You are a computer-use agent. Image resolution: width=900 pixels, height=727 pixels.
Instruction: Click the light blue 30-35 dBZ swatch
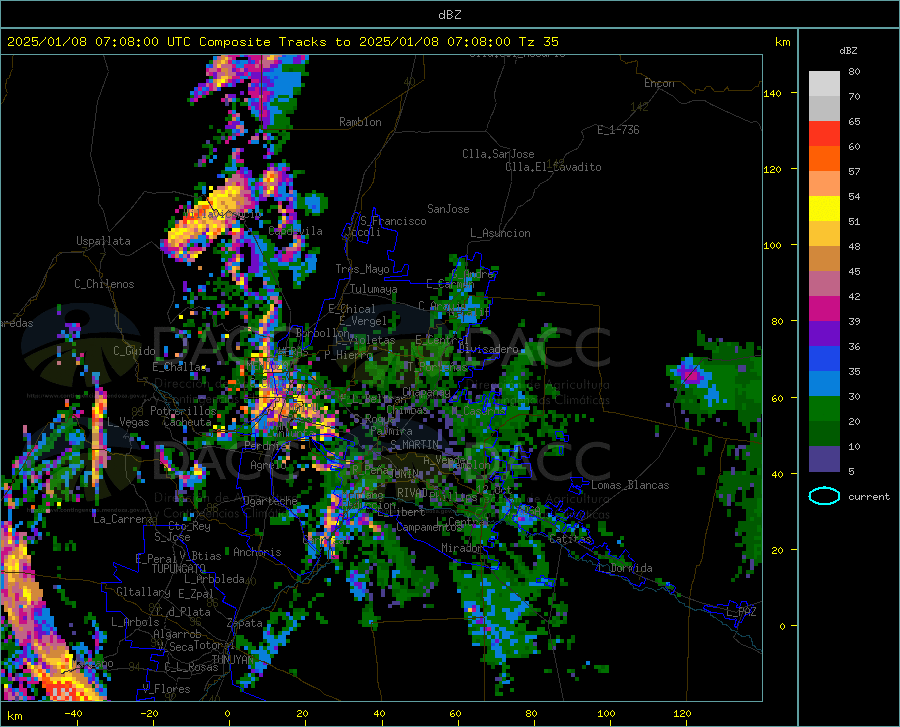click(x=824, y=384)
